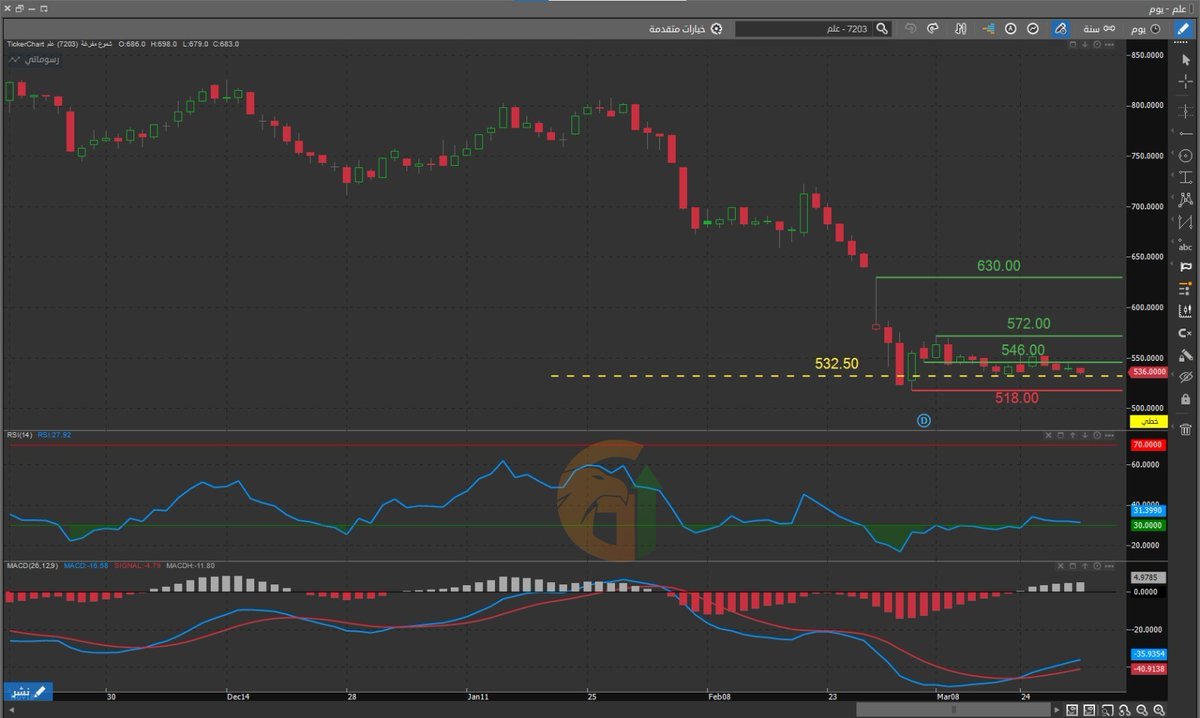Select the abc text annotation tool
1200x718 pixels.
click(x=1185, y=245)
